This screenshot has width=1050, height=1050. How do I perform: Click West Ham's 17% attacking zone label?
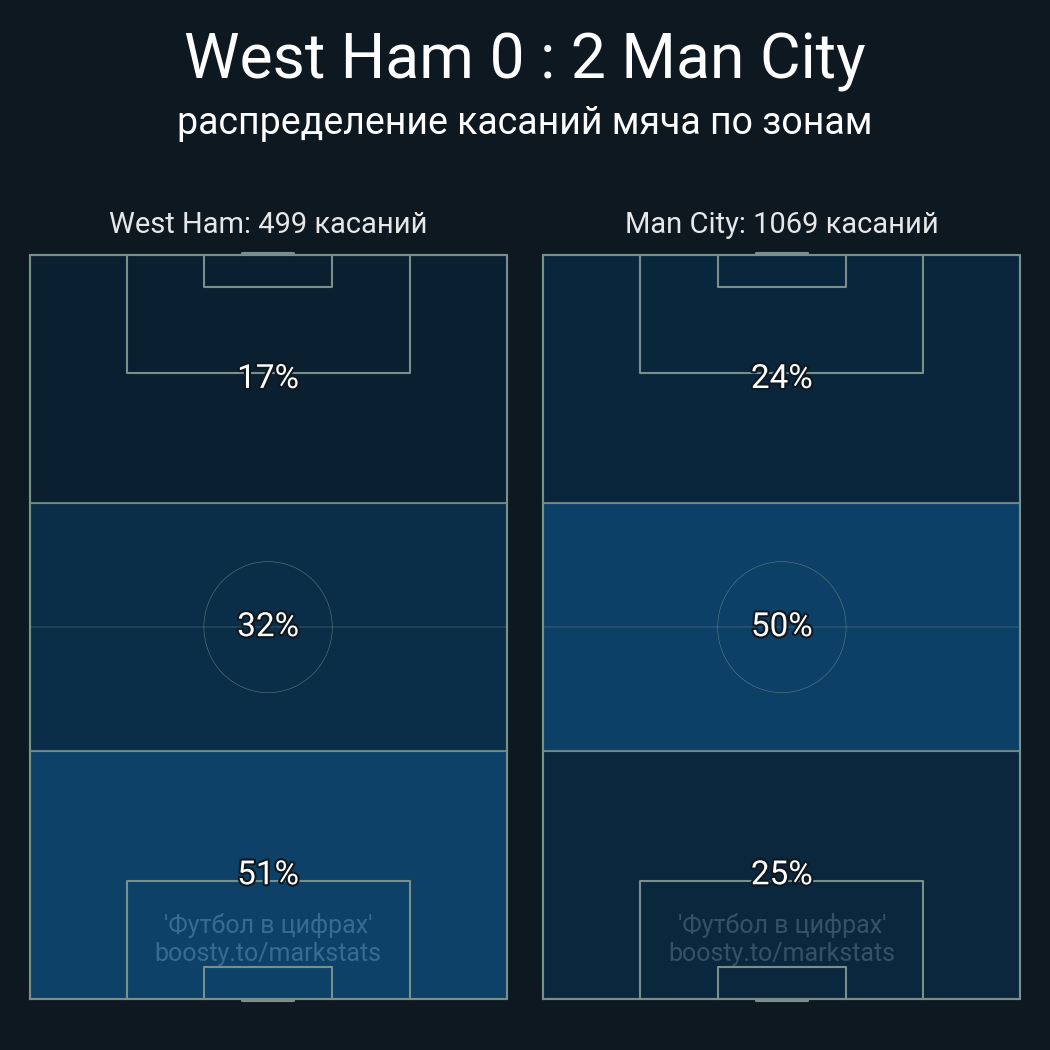coord(268,377)
